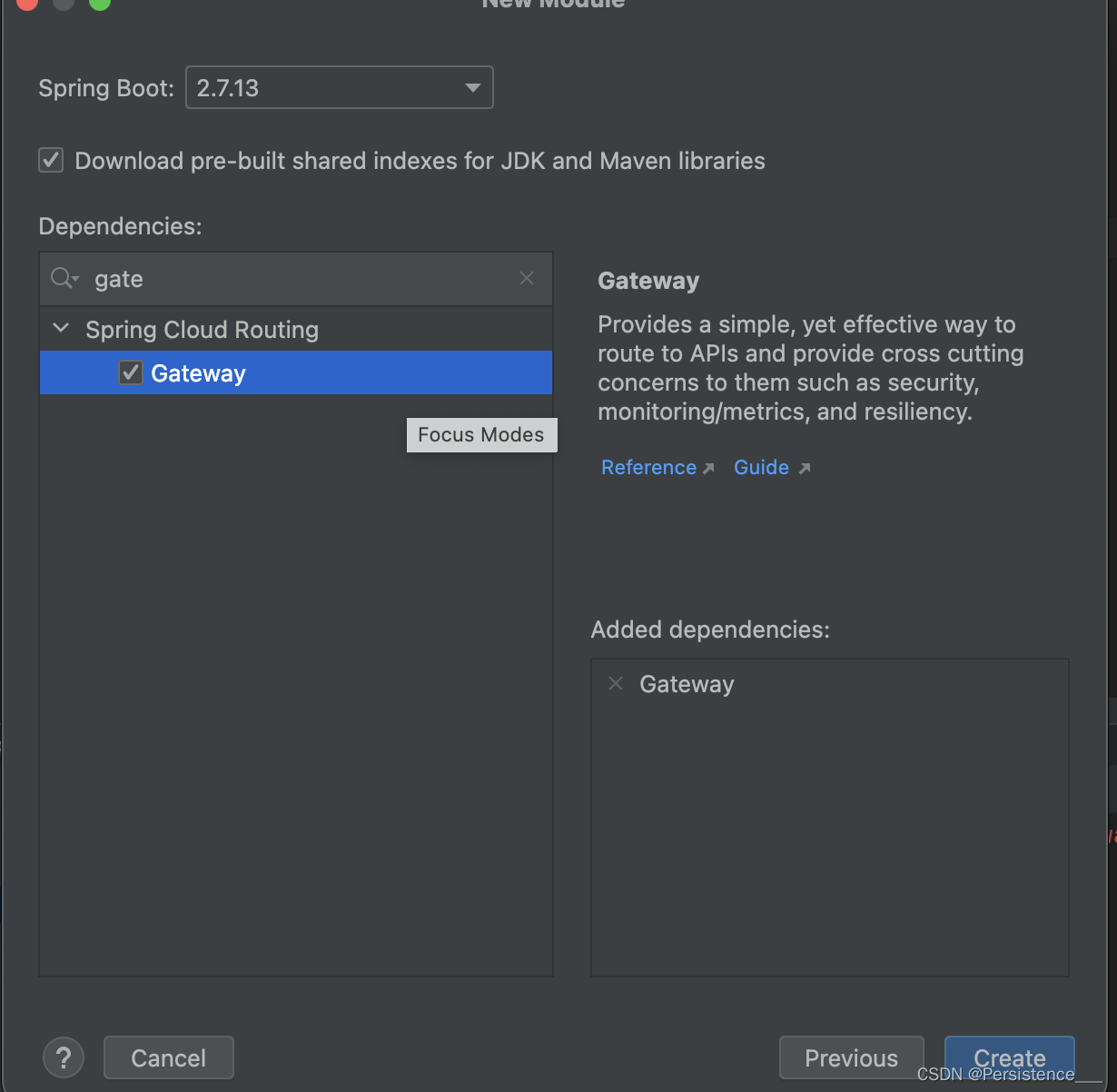Image resolution: width=1117 pixels, height=1092 pixels.
Task: Click the Gateway description heading
Action: [648, 281]
